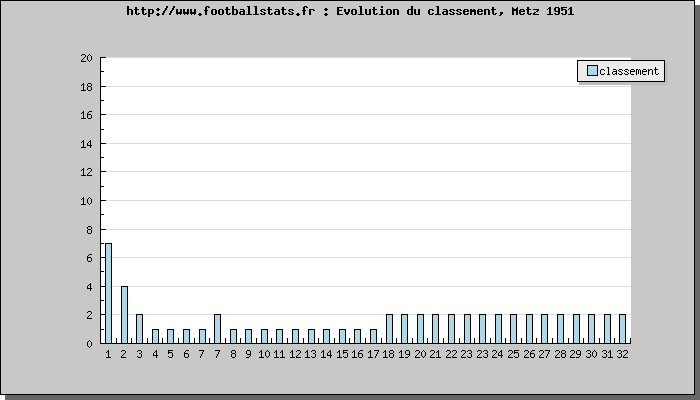The height and width of the screenshot is (400, 700).
Task: Select the x-axis label '14'
Action: tap(326, 354)
